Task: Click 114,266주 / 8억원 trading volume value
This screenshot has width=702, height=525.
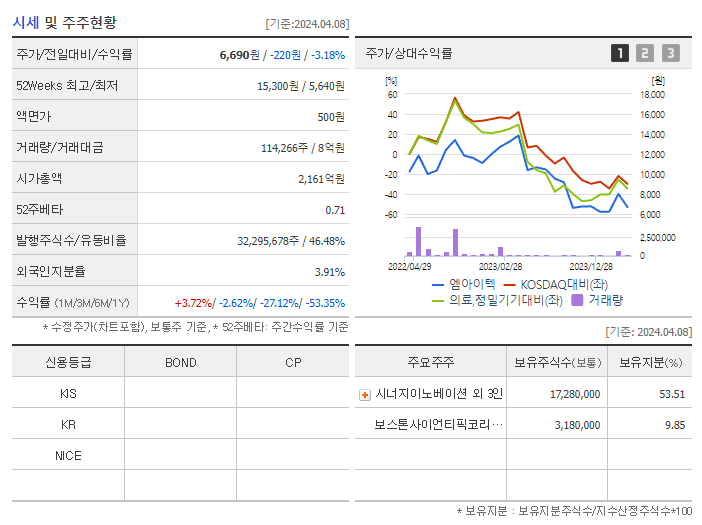Action: coord(303,148)
